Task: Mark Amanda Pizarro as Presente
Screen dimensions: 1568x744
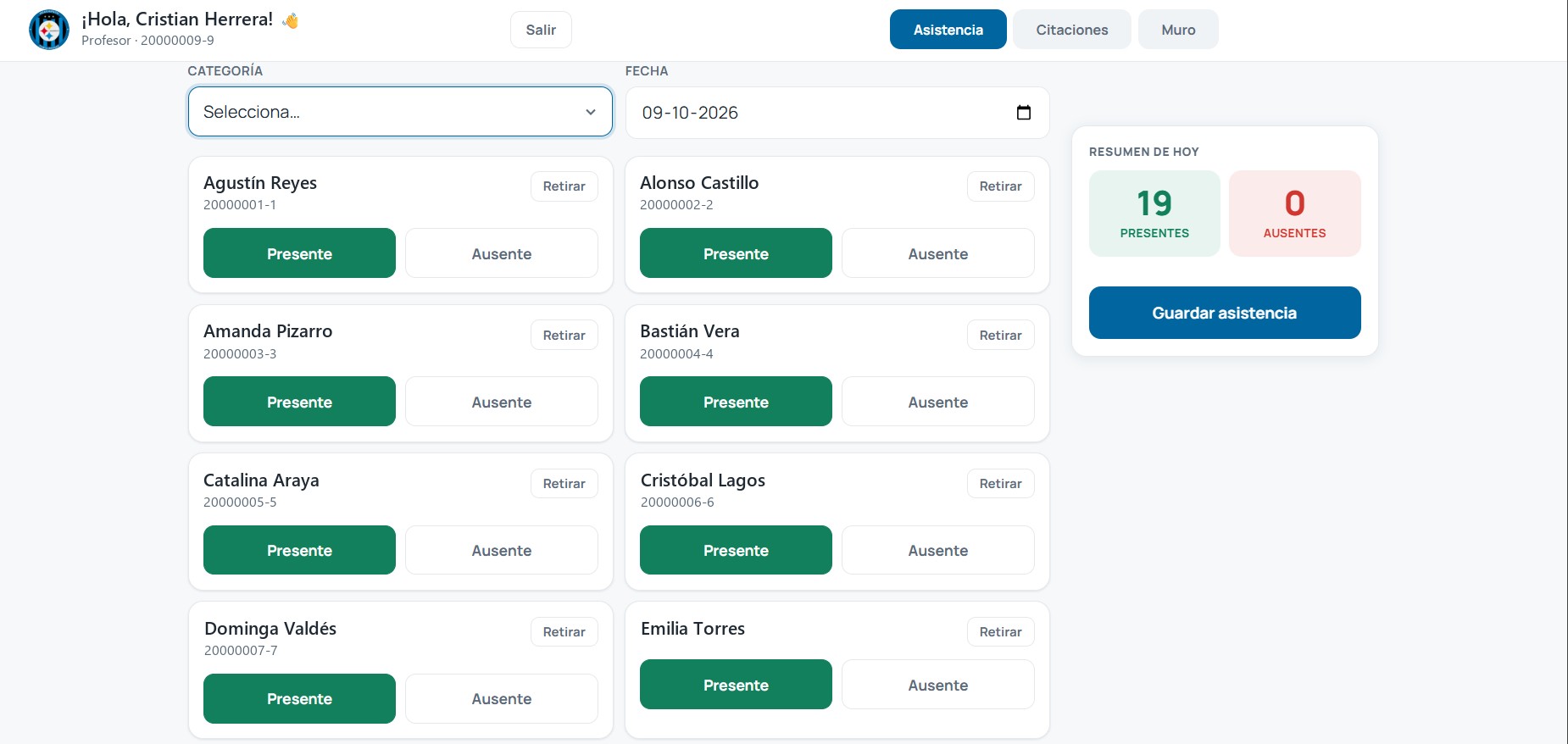Action: click(x=299, y=402)
